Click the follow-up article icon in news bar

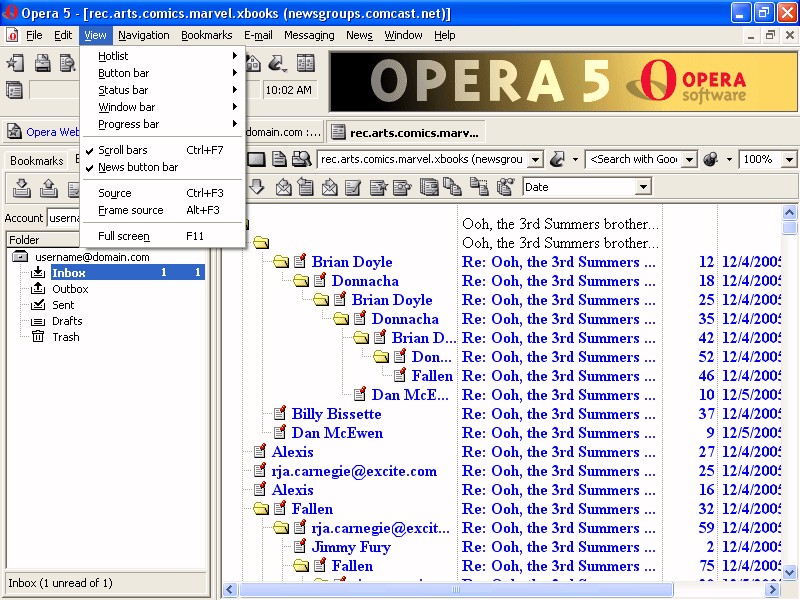[305, 187]
